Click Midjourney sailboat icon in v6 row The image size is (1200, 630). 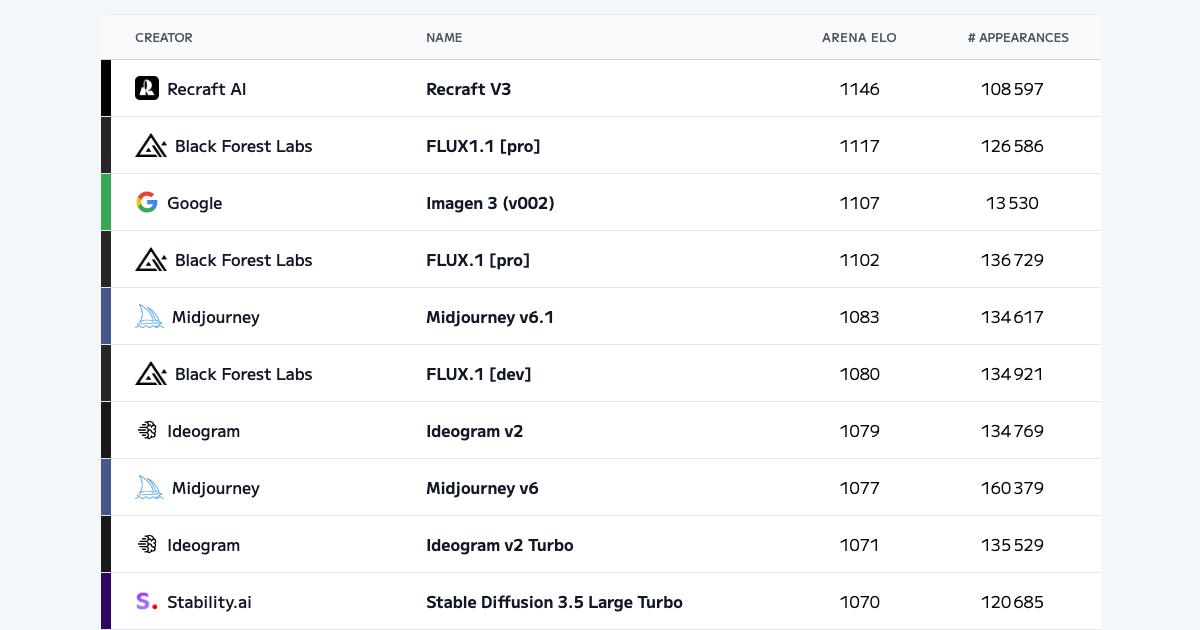[149, 488]
